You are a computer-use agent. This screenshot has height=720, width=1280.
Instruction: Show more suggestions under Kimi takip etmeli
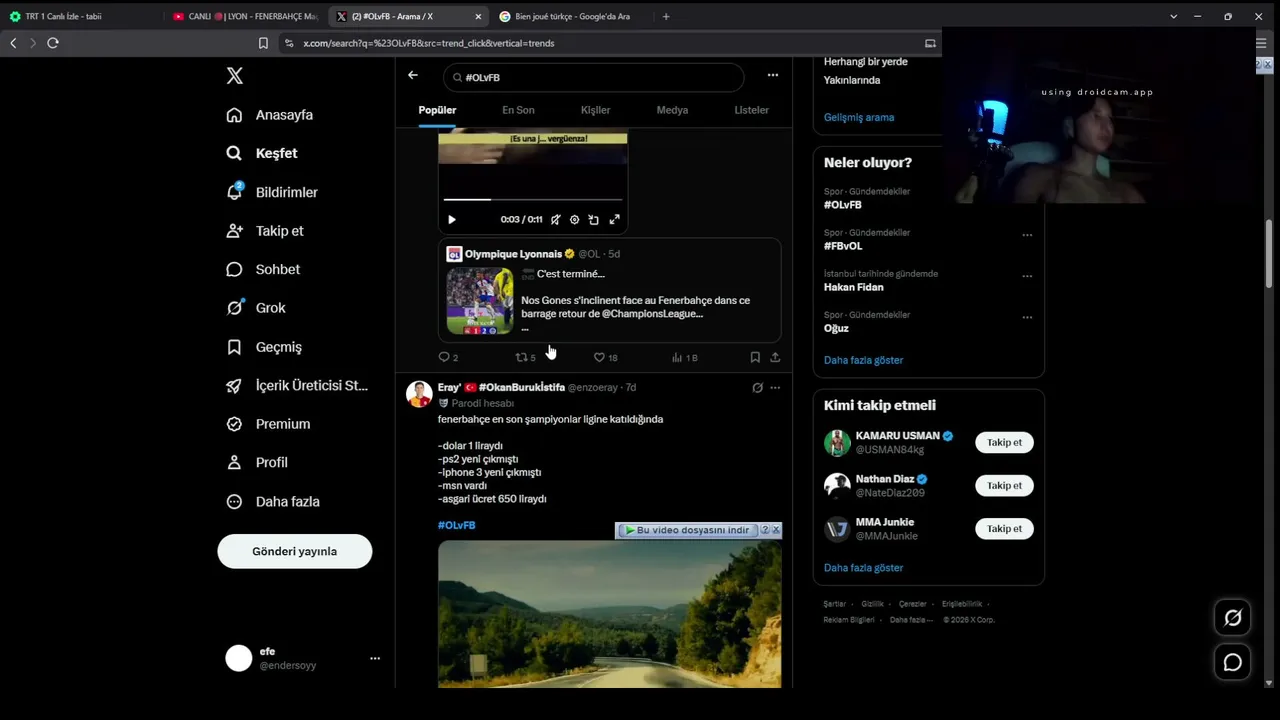863,568
